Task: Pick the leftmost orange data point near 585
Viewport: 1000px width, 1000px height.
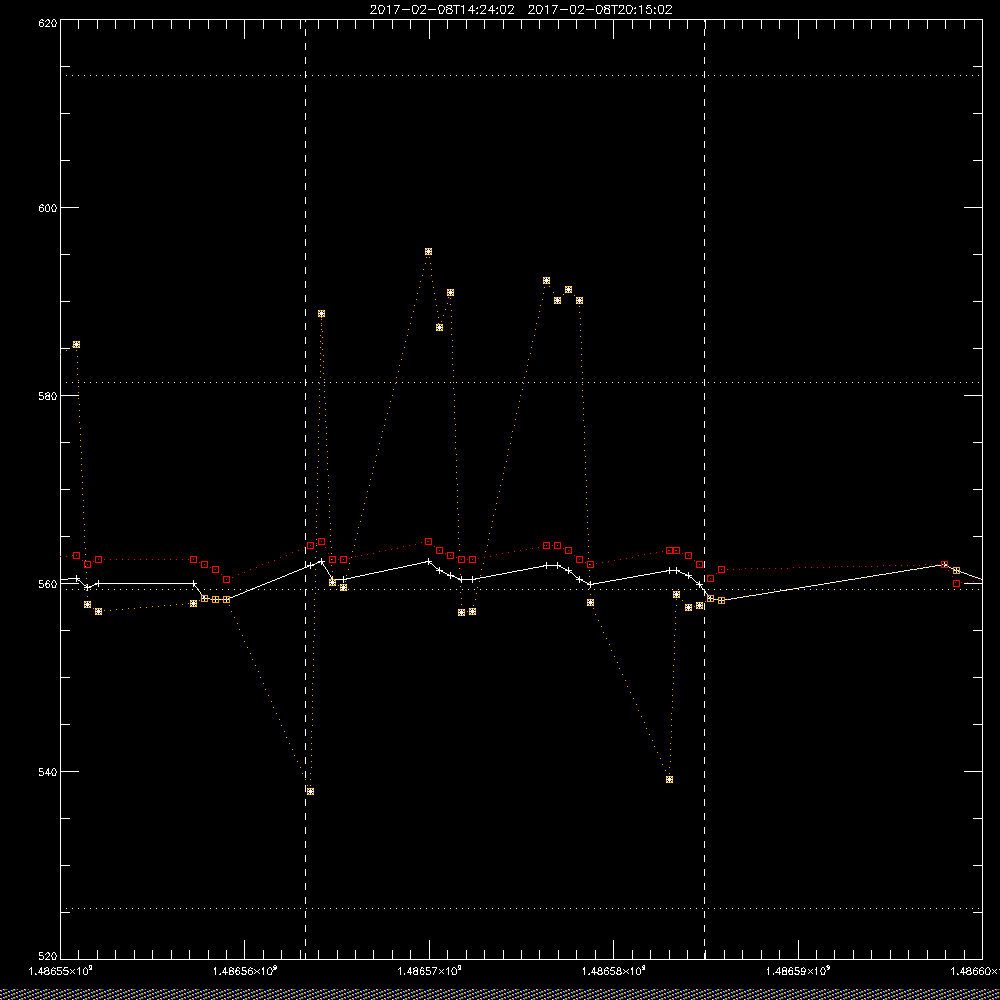Action: [x=77, y=344]
